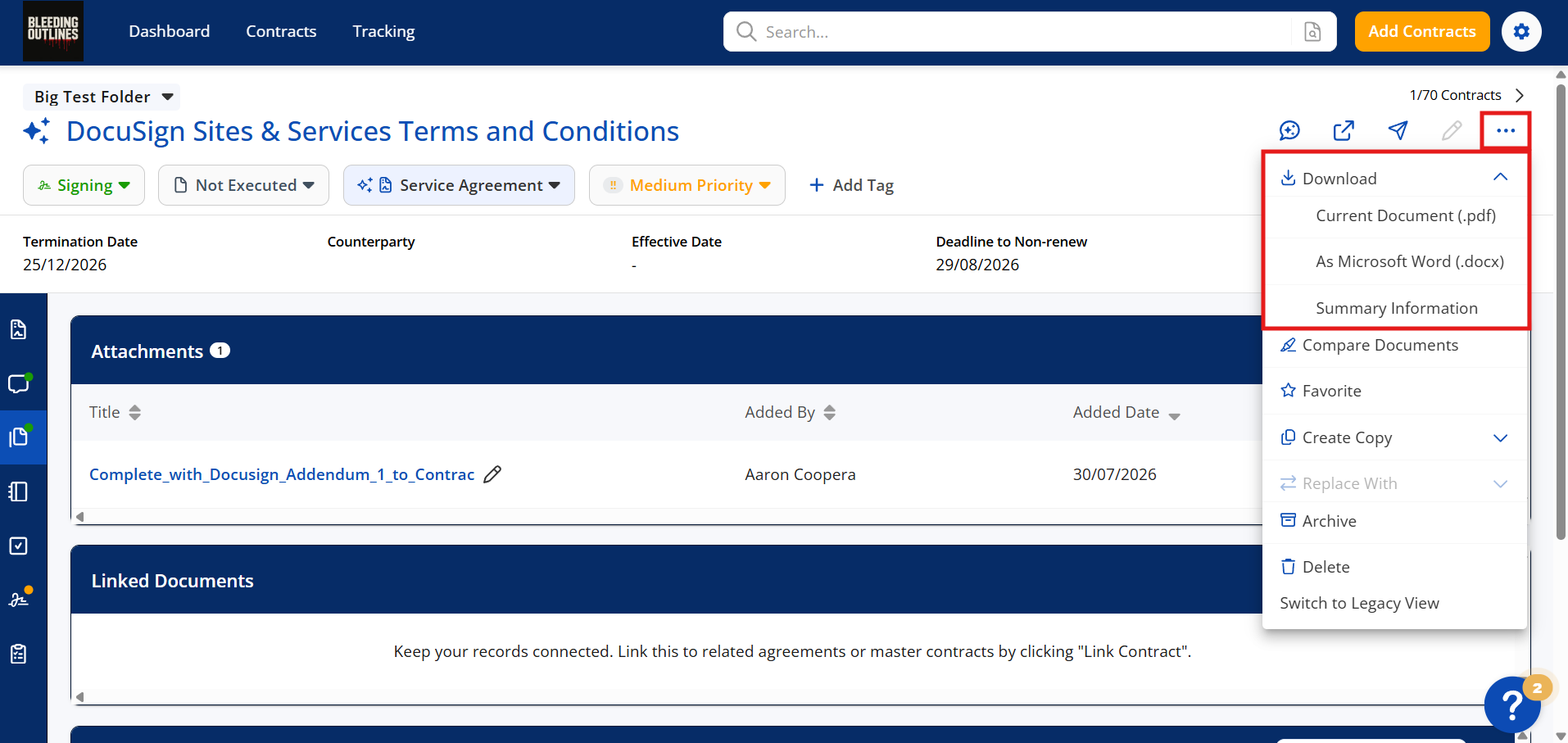Select Current Document (.pdf) download option
1568x743 pixels.
[x=1406, y=215]
